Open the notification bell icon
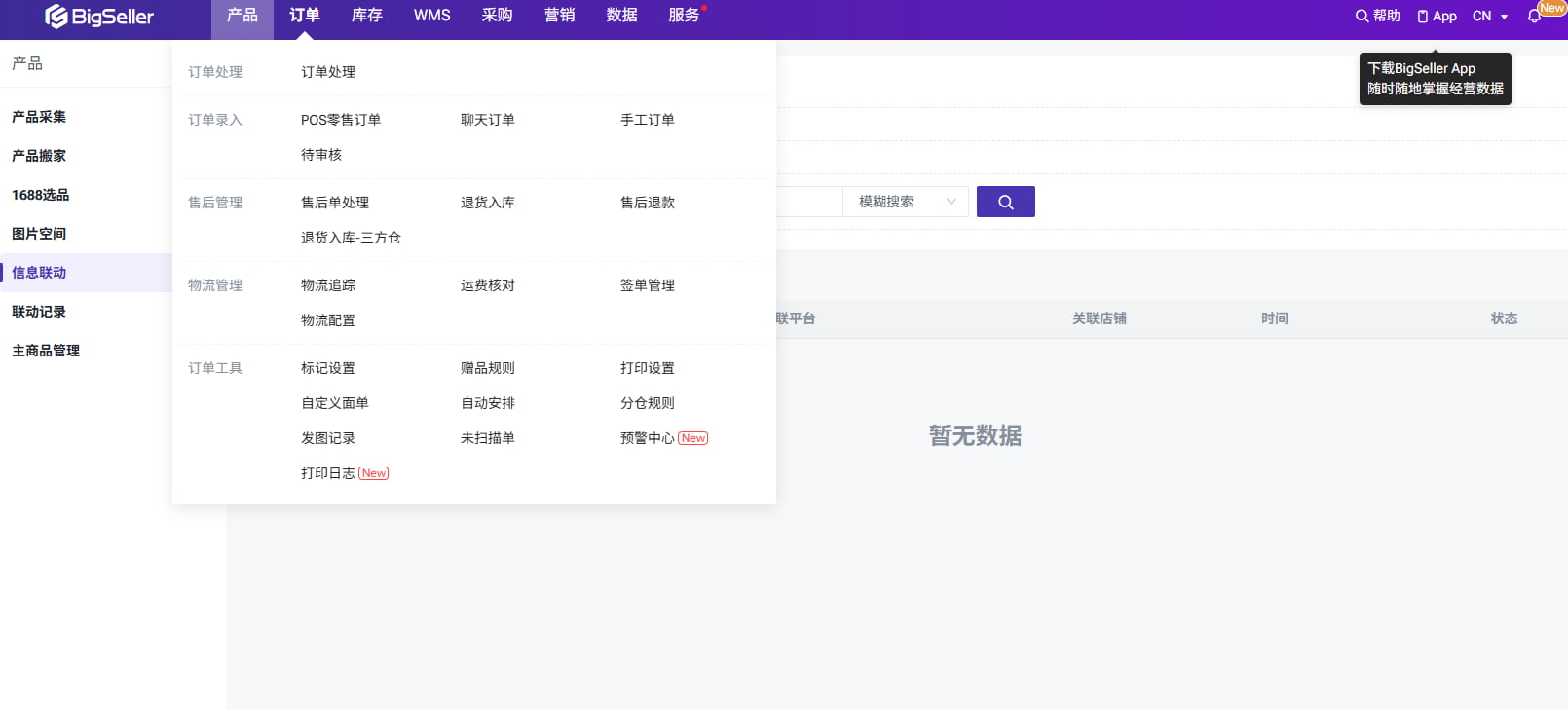This screenshot has width=1568, height=710. (x=1535, y=17)
